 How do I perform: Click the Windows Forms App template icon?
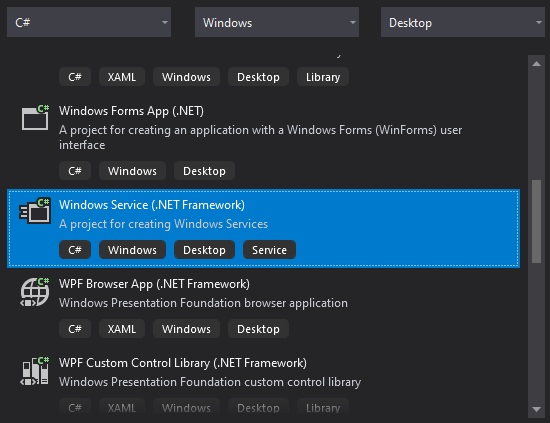pyautogui.click(x=35, y=118)
